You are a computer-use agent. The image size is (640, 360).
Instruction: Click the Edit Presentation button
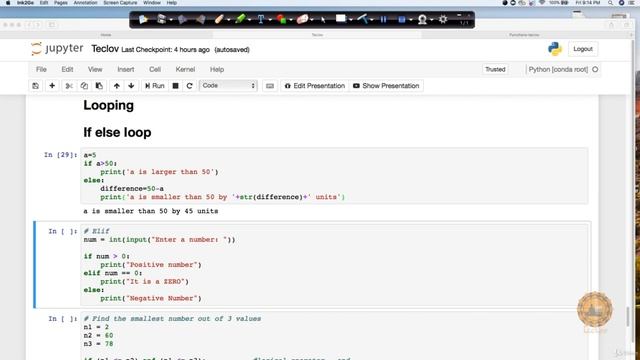point(315,86)
